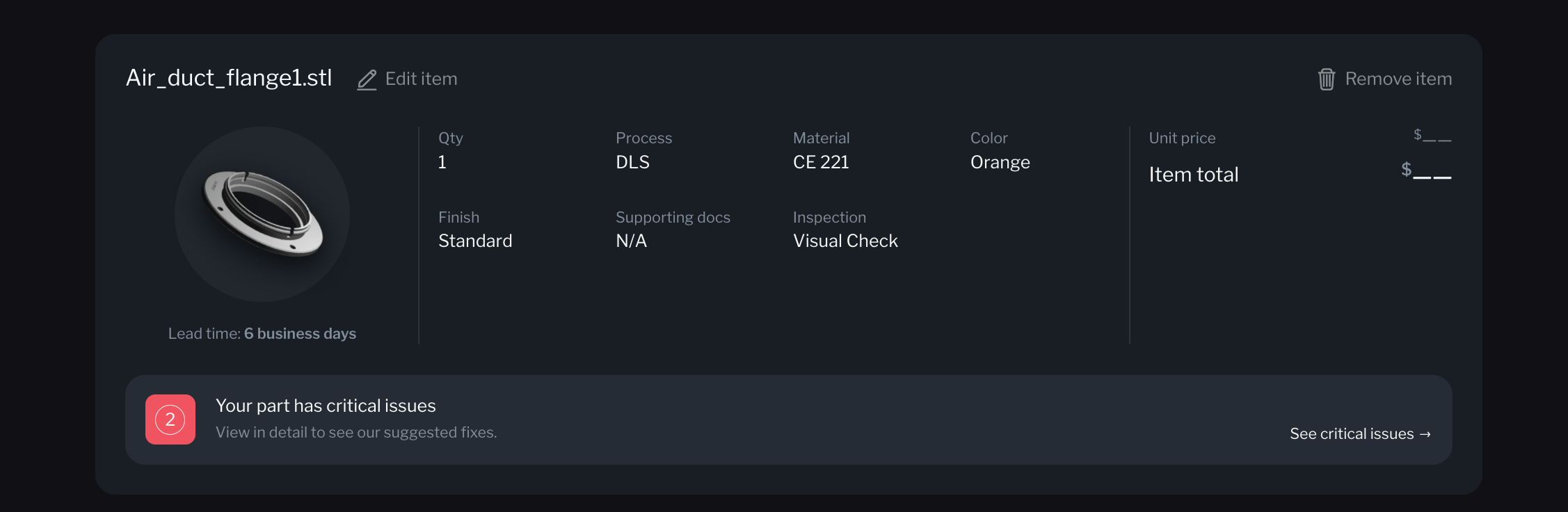Image resolution: width=1568 pixels, height=512 pixels.
Task: Click the Standard finish value
Action: coord(475,241)
